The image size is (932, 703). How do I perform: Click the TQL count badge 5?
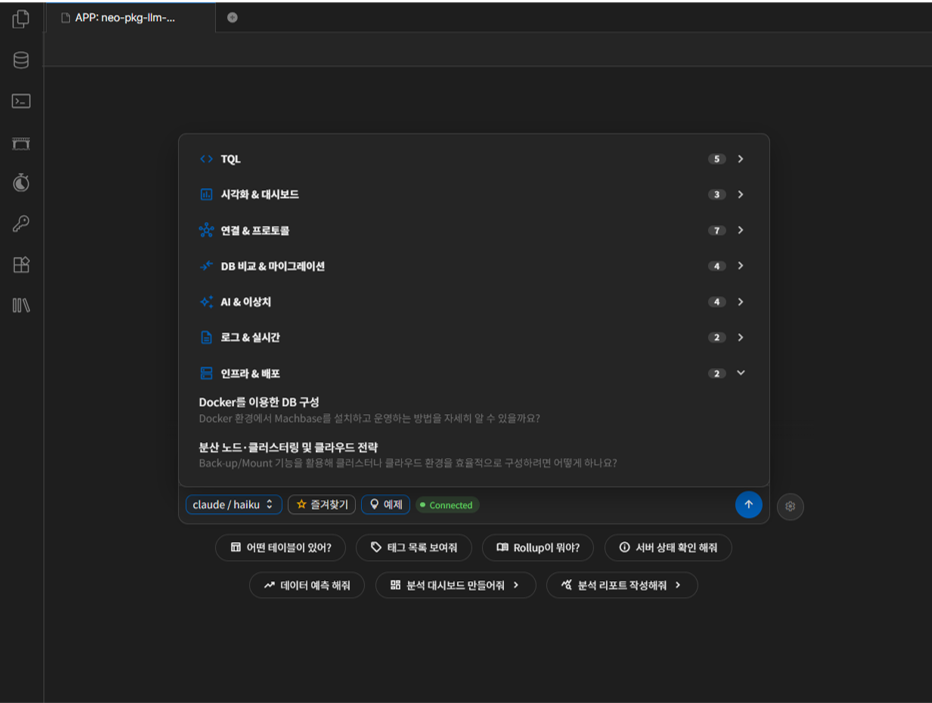(717, 159)
